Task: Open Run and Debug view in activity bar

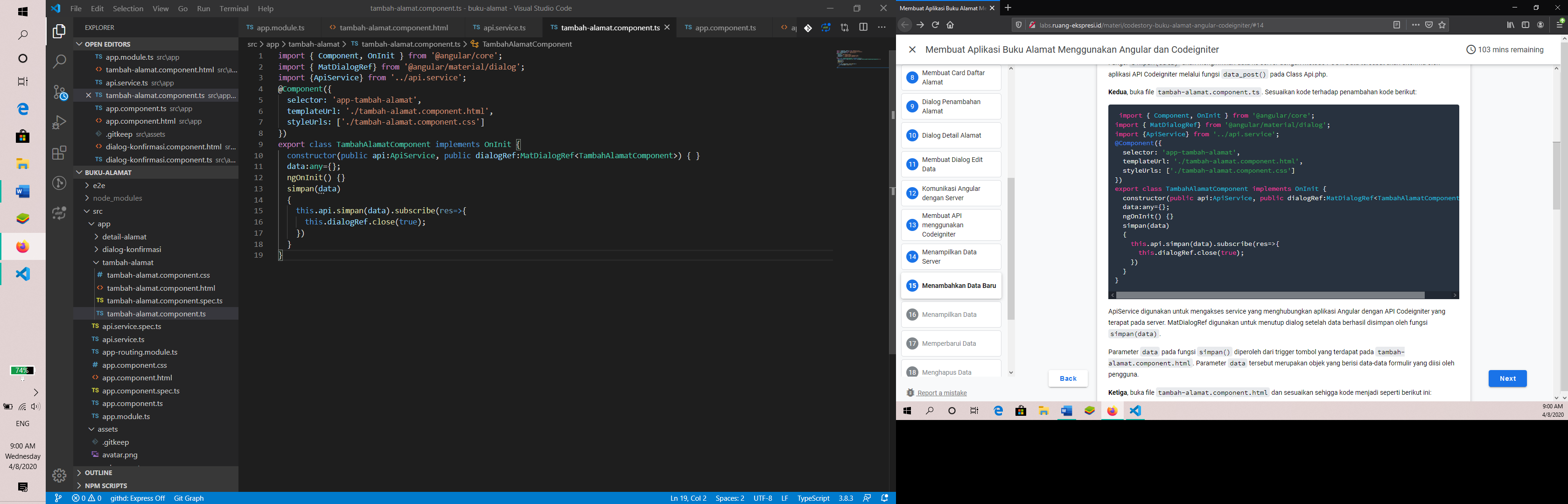Action: click(59, 122)
